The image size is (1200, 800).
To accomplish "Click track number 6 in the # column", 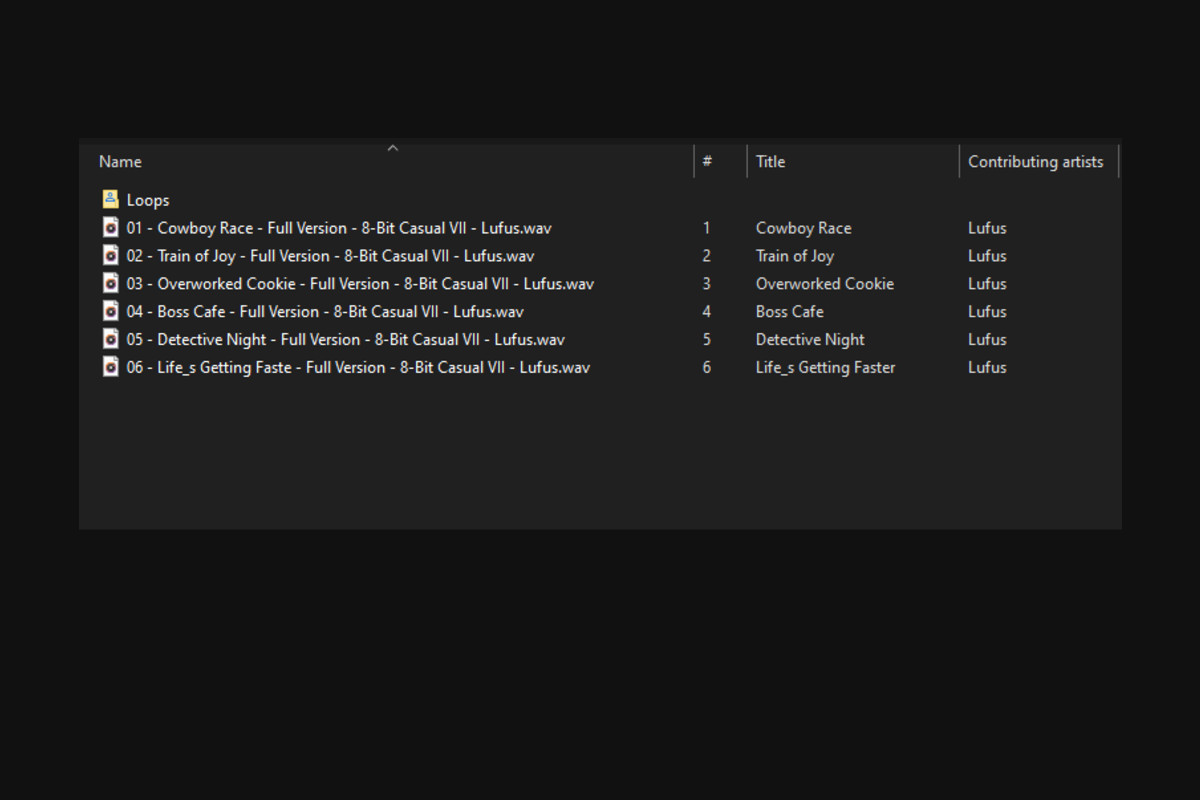I will pos(706,368).
